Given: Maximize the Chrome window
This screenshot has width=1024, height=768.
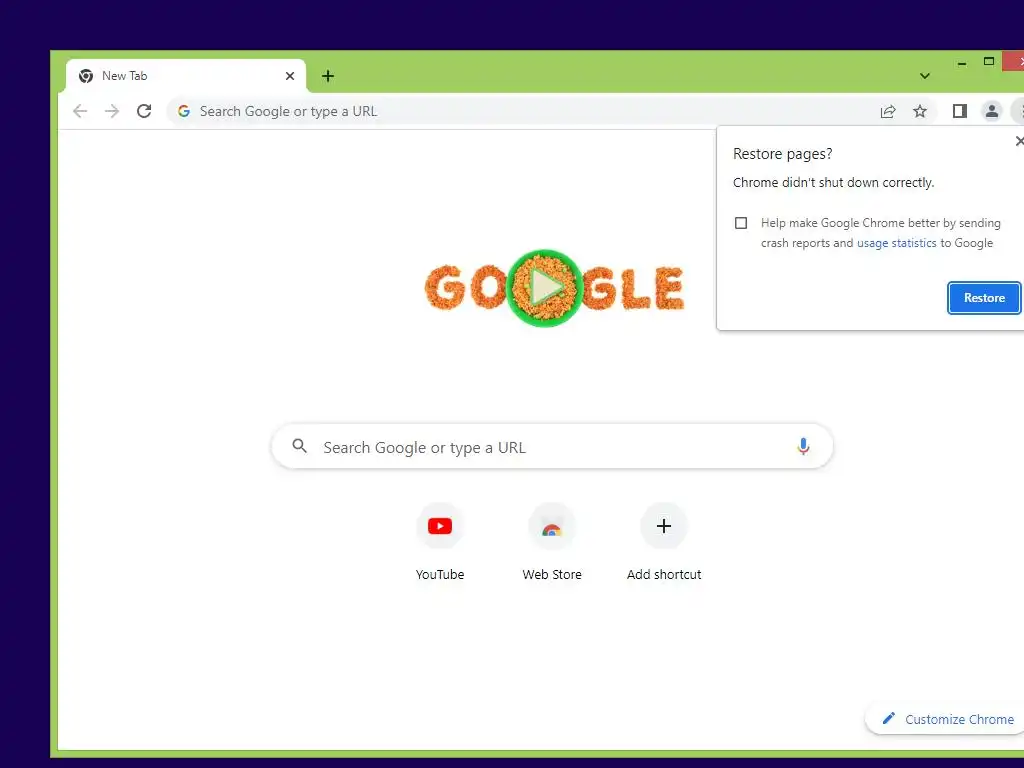Looking at the screenshot, I should click(x=989, y=61).
